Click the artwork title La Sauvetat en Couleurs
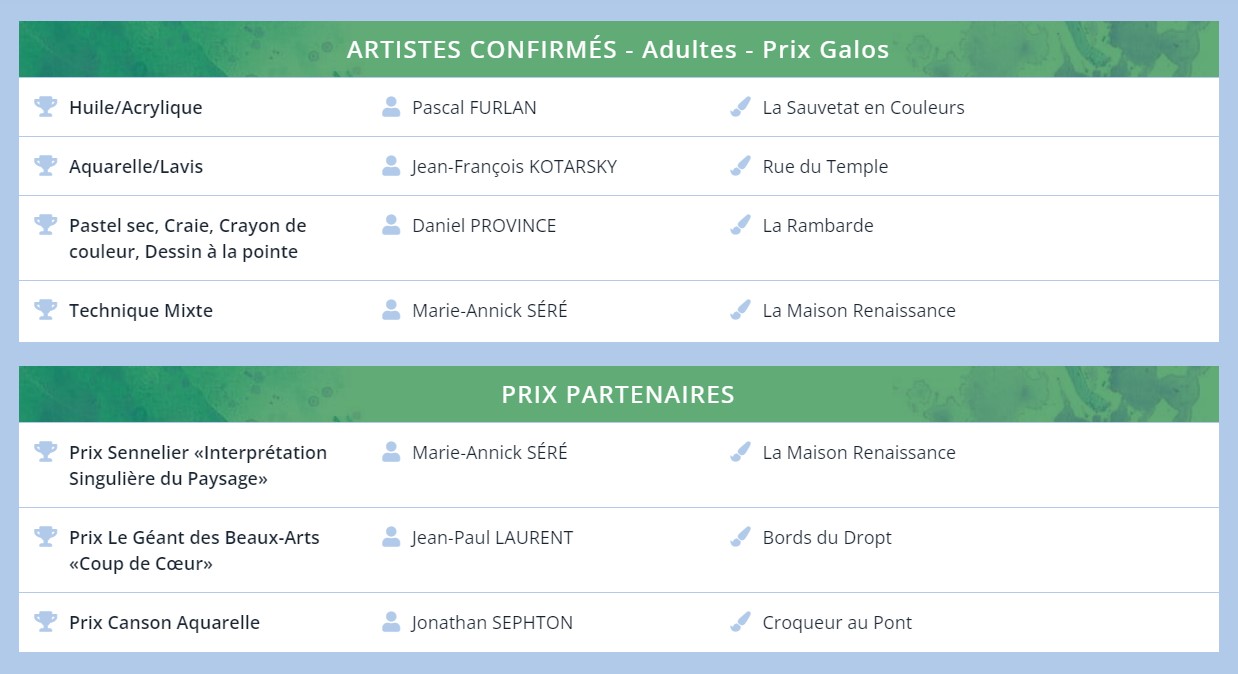Viewport: 1238px width, 674px height. 863,108
